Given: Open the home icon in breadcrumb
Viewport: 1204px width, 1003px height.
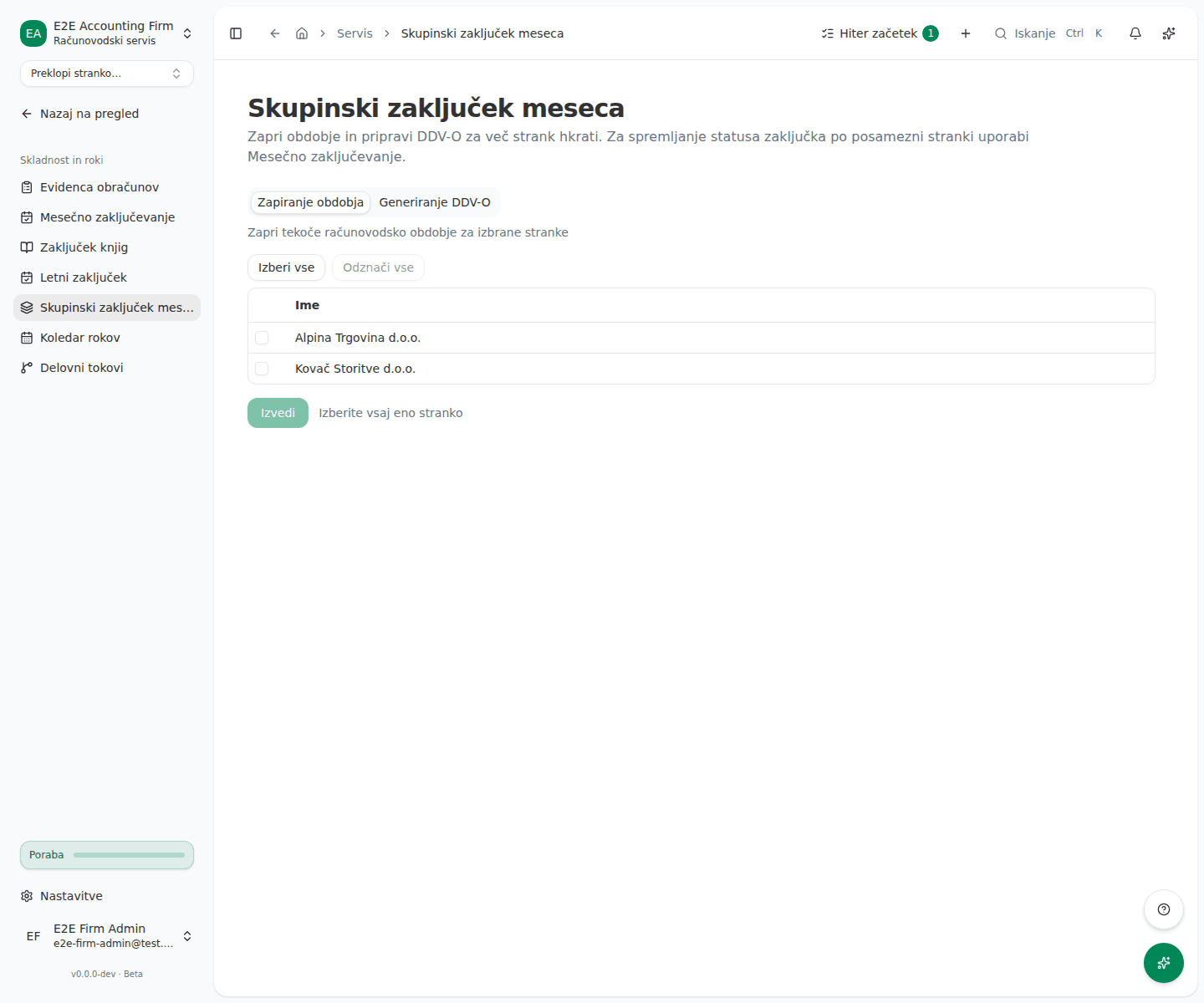Looking at the screenshot, I should pyautogui.click(x=302, y=33).
